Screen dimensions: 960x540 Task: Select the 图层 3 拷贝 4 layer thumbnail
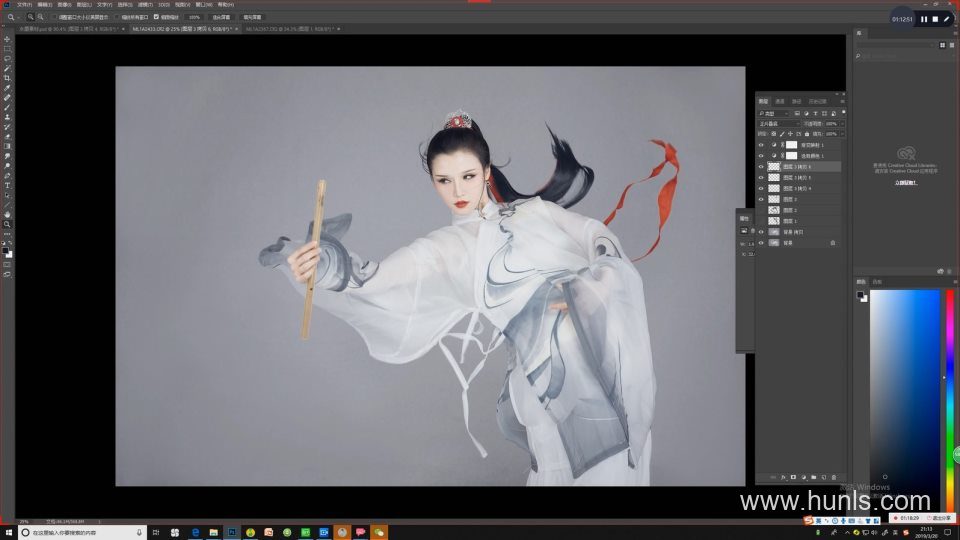pos(774,189)
